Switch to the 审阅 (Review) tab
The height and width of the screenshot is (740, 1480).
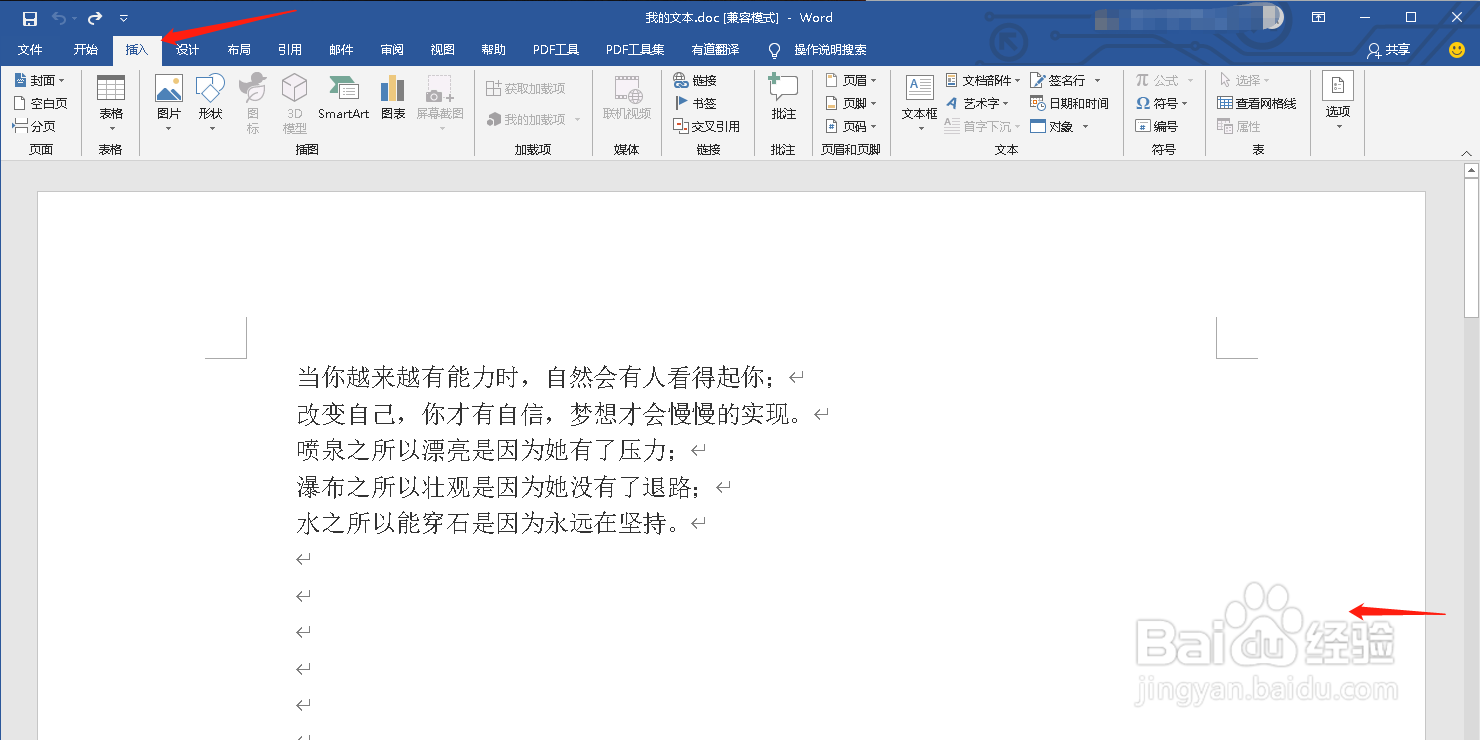(x=392, y=50)
